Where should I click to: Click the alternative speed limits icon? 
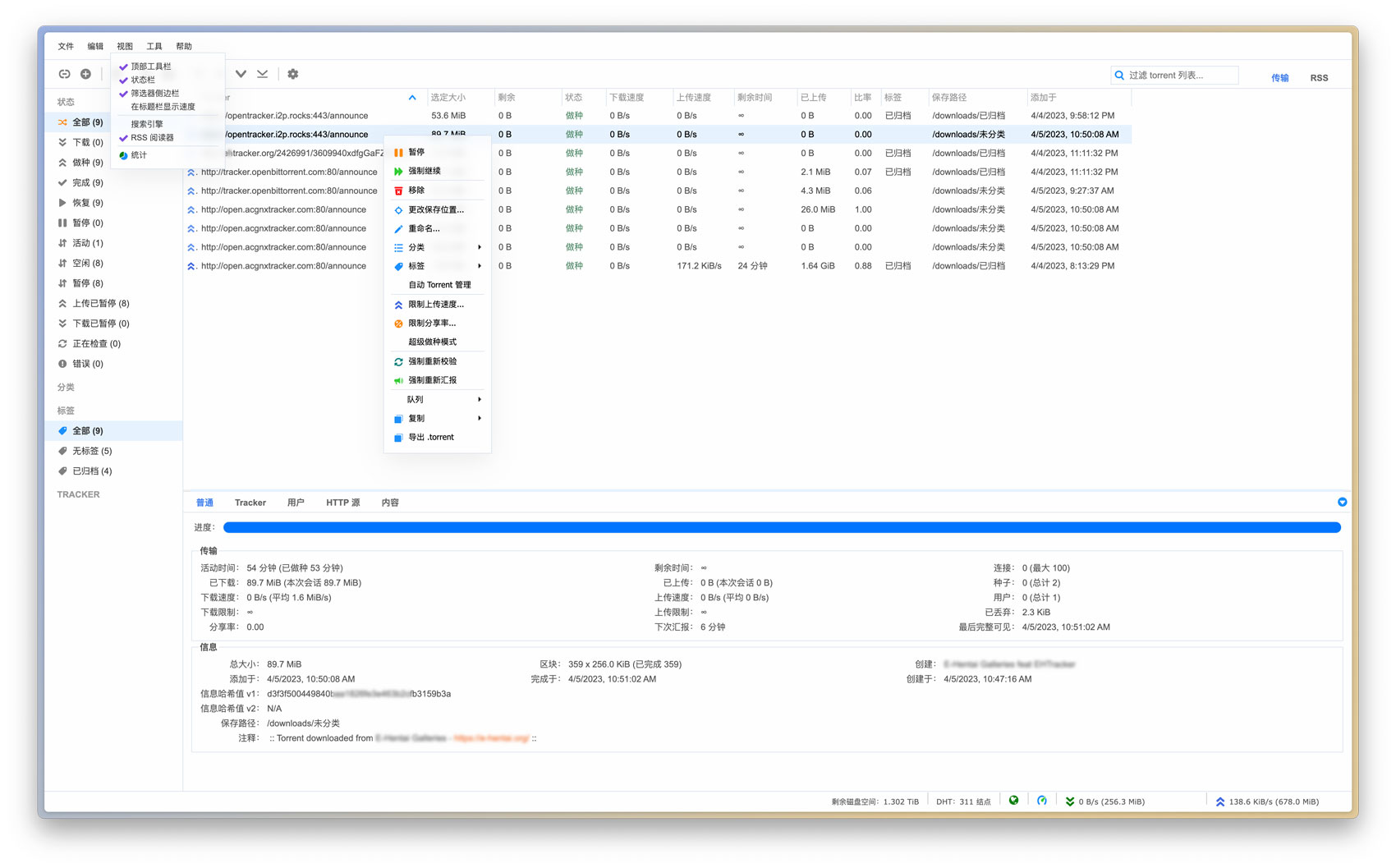1041,801
